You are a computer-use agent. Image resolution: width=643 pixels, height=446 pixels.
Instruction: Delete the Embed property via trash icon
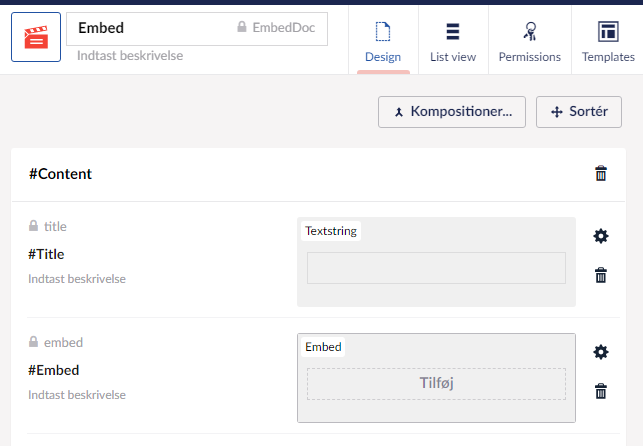click(600, 391)
